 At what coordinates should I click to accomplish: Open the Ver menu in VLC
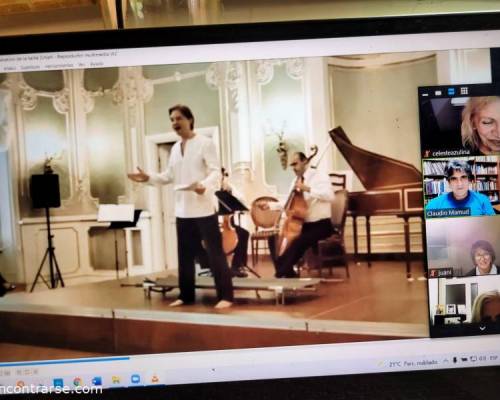click(x=81, y=65)
